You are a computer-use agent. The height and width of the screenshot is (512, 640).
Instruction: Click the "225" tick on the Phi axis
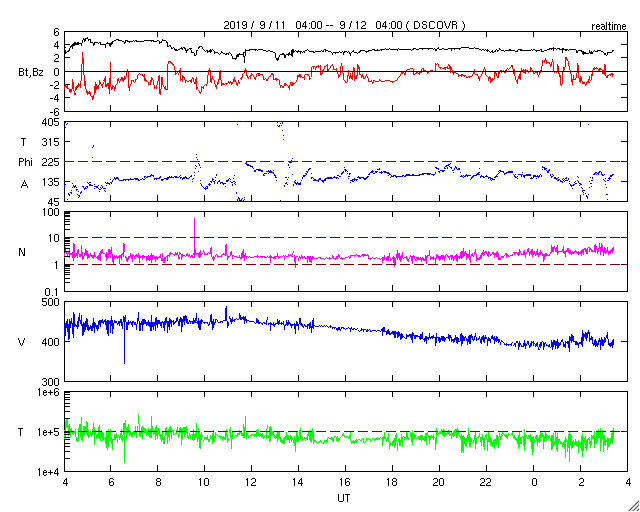tap(52, 162)
